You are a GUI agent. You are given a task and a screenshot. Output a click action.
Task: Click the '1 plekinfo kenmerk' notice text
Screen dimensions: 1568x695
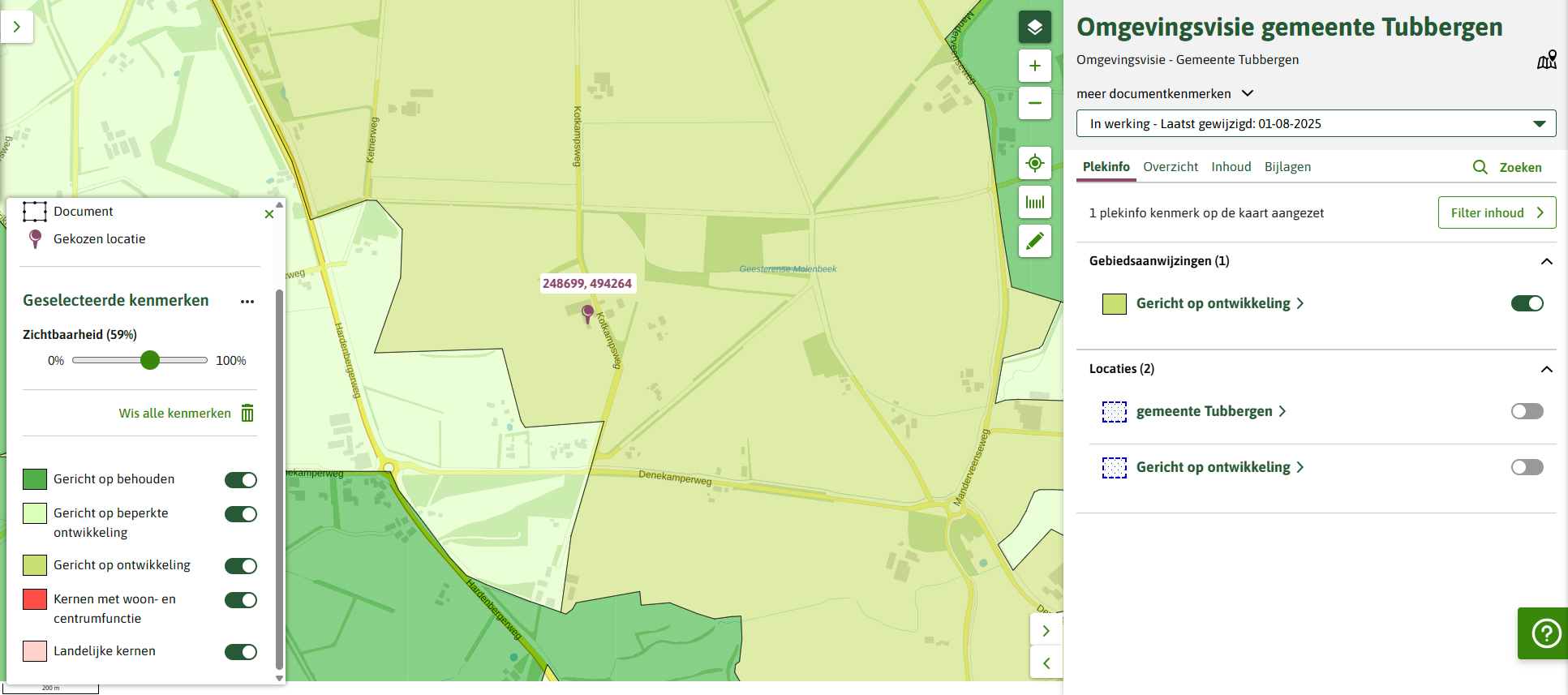point(1206,213)
